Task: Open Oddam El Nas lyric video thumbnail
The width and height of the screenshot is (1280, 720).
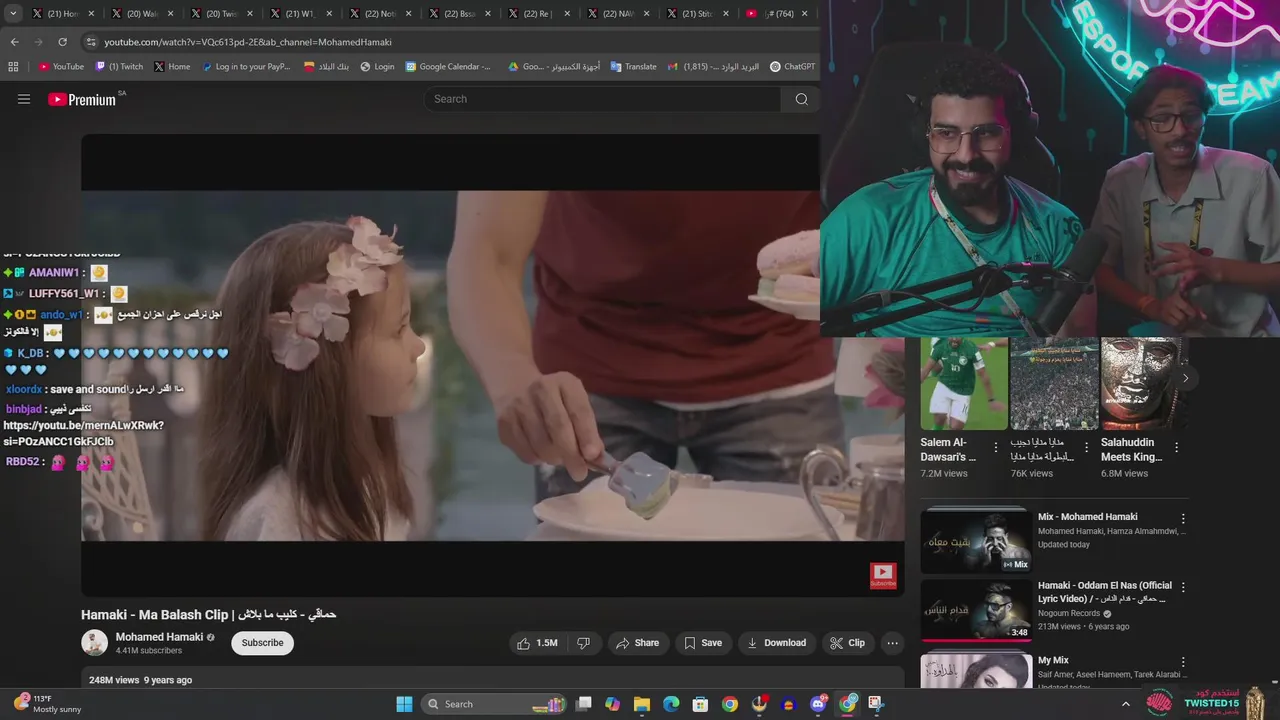Action: (976, 609)
